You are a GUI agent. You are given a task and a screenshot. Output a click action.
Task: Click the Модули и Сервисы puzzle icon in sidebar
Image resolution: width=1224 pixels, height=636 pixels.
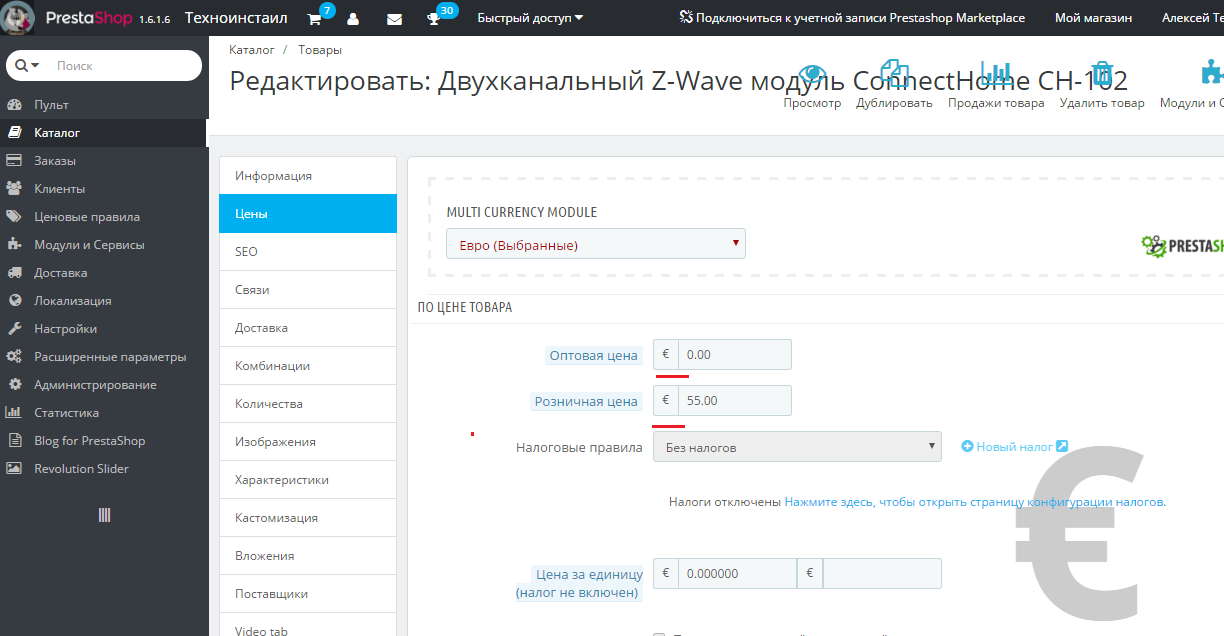pyautogui.click(x=14, y=245)
